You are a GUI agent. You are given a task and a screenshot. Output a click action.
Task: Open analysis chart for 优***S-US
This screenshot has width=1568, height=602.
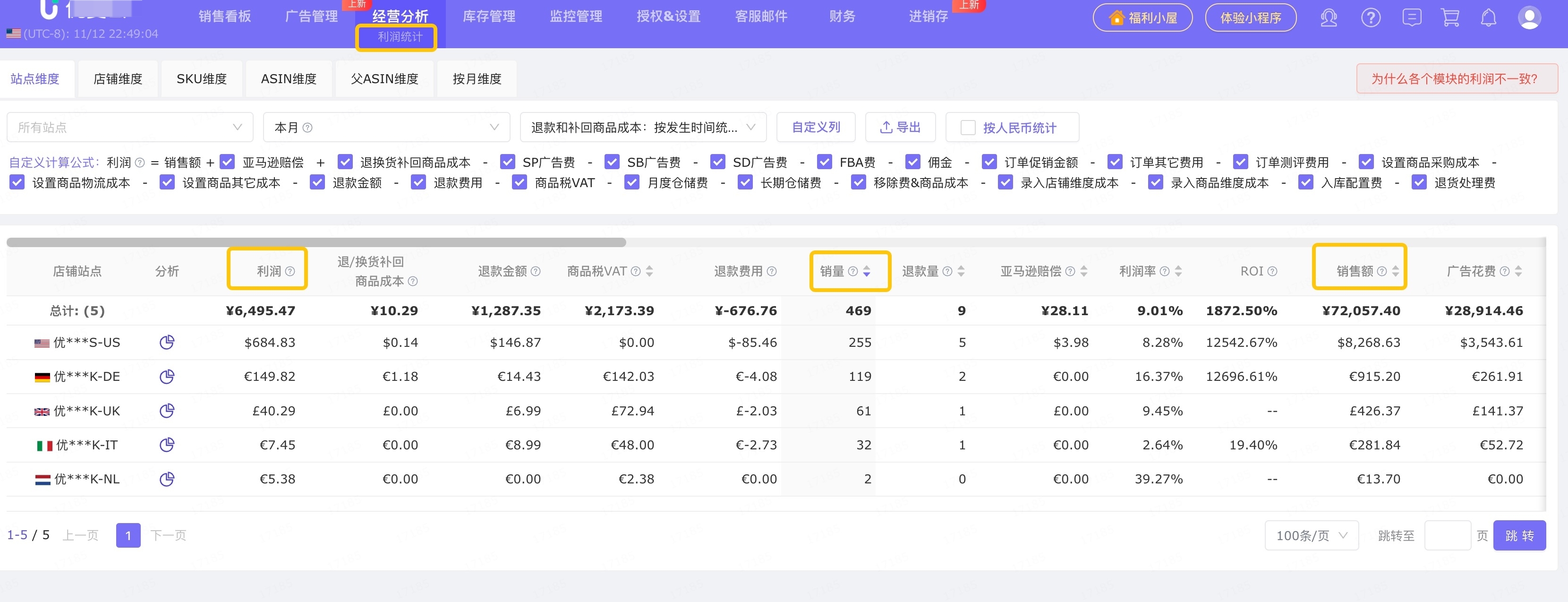167,342
